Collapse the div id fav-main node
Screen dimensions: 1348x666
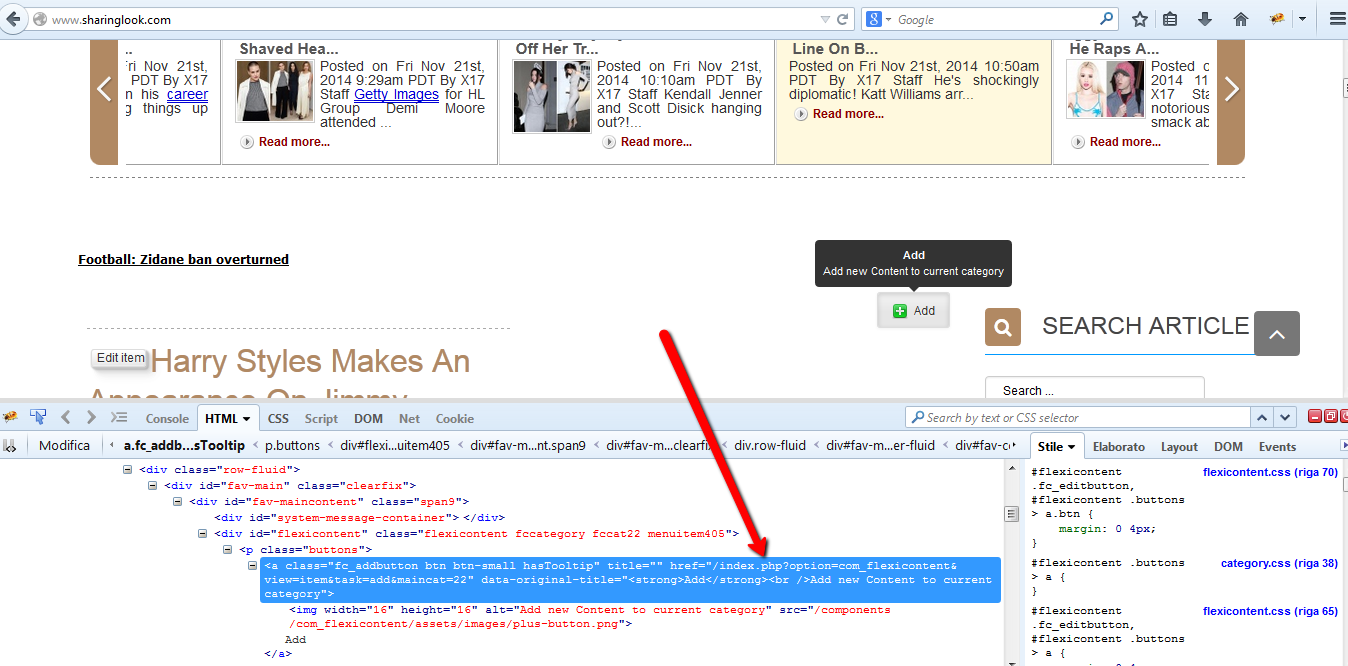tap(154, 485)
